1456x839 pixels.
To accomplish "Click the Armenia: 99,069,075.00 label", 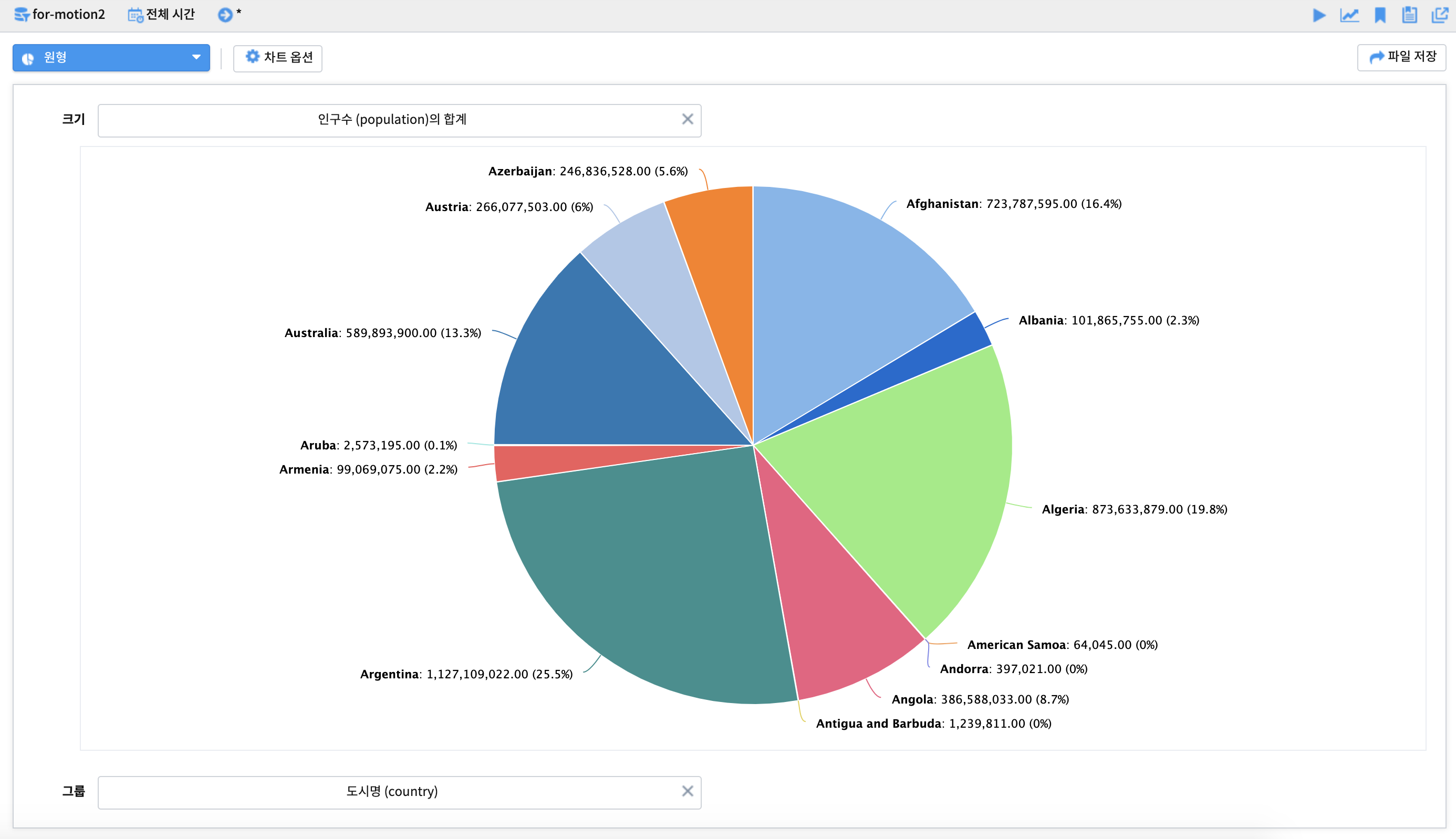I will [x=368, y=469].
